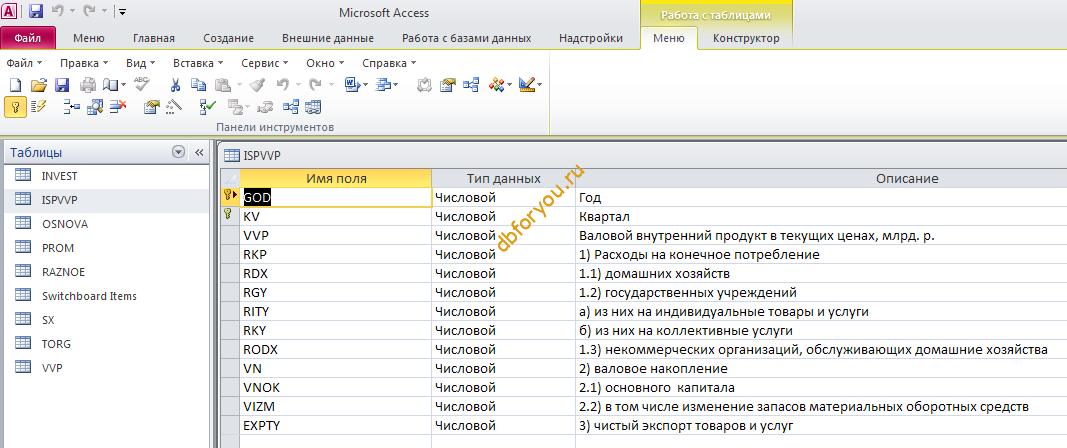
Task: Collapse navigation pane with double chevron
Action: 199,153
